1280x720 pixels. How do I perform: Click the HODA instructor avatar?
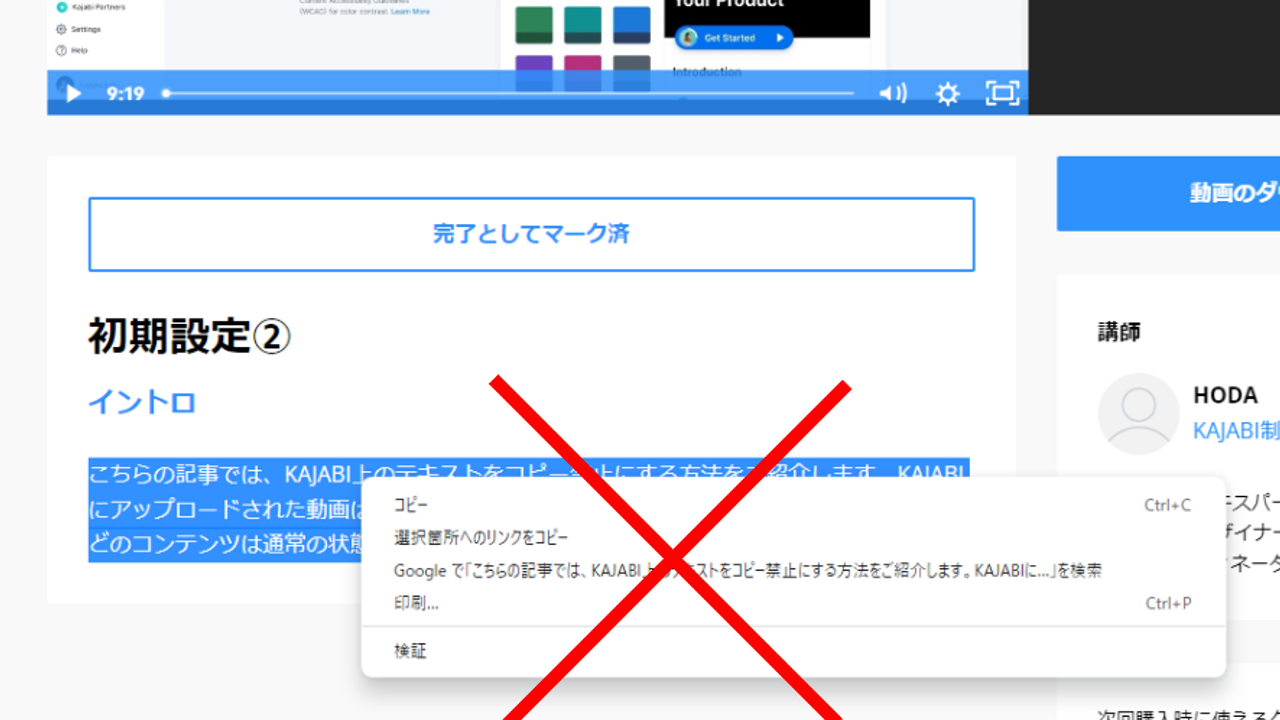click(x=1138, y=414)
